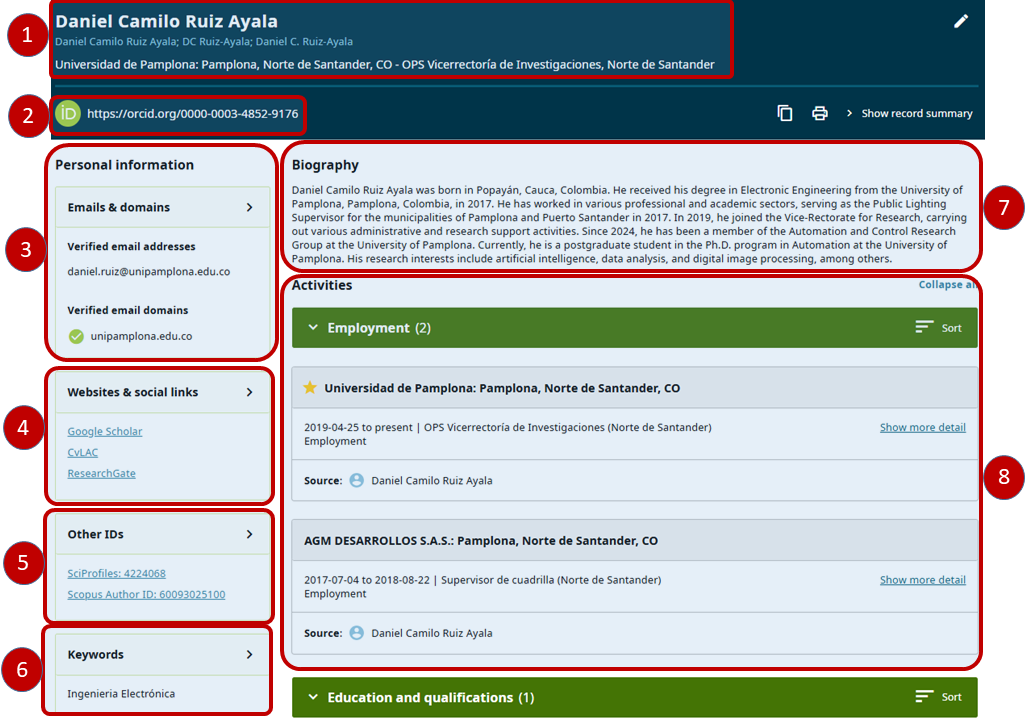1028x720 pixels.
Task: Click the green verified checkmark beside unipamplona.edu.co
Action: (76, 336)
